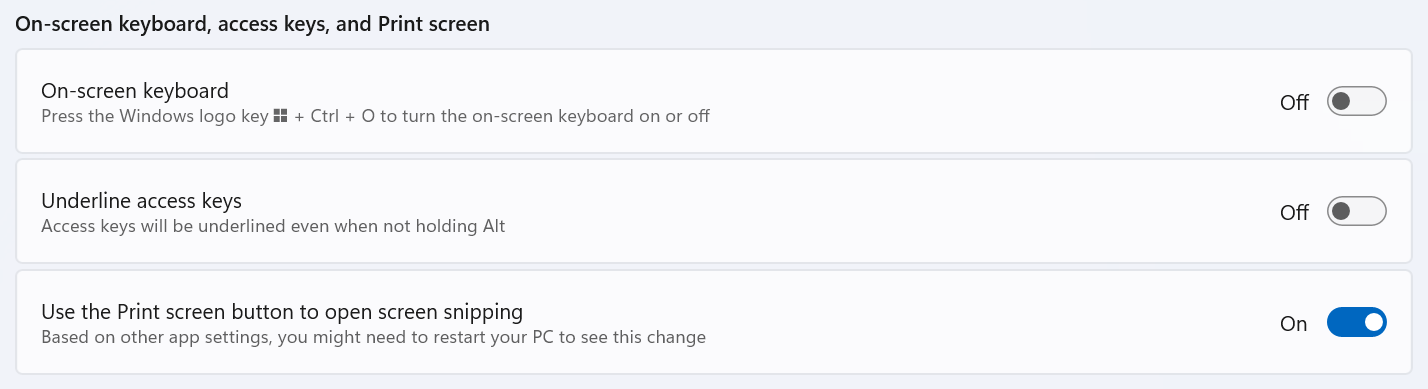Click the Access keys will be underlined description
Image resolution: width=1428 pixels, height=389 pixels.
pyautogui.click(x=273, y=226)
